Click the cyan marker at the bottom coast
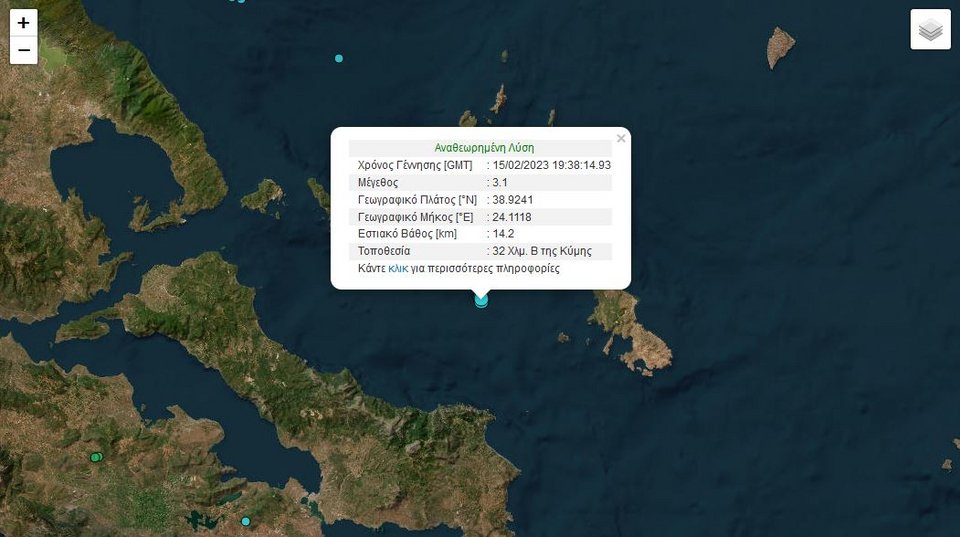The width and height of the screenshot is (960, 537). 245,521
